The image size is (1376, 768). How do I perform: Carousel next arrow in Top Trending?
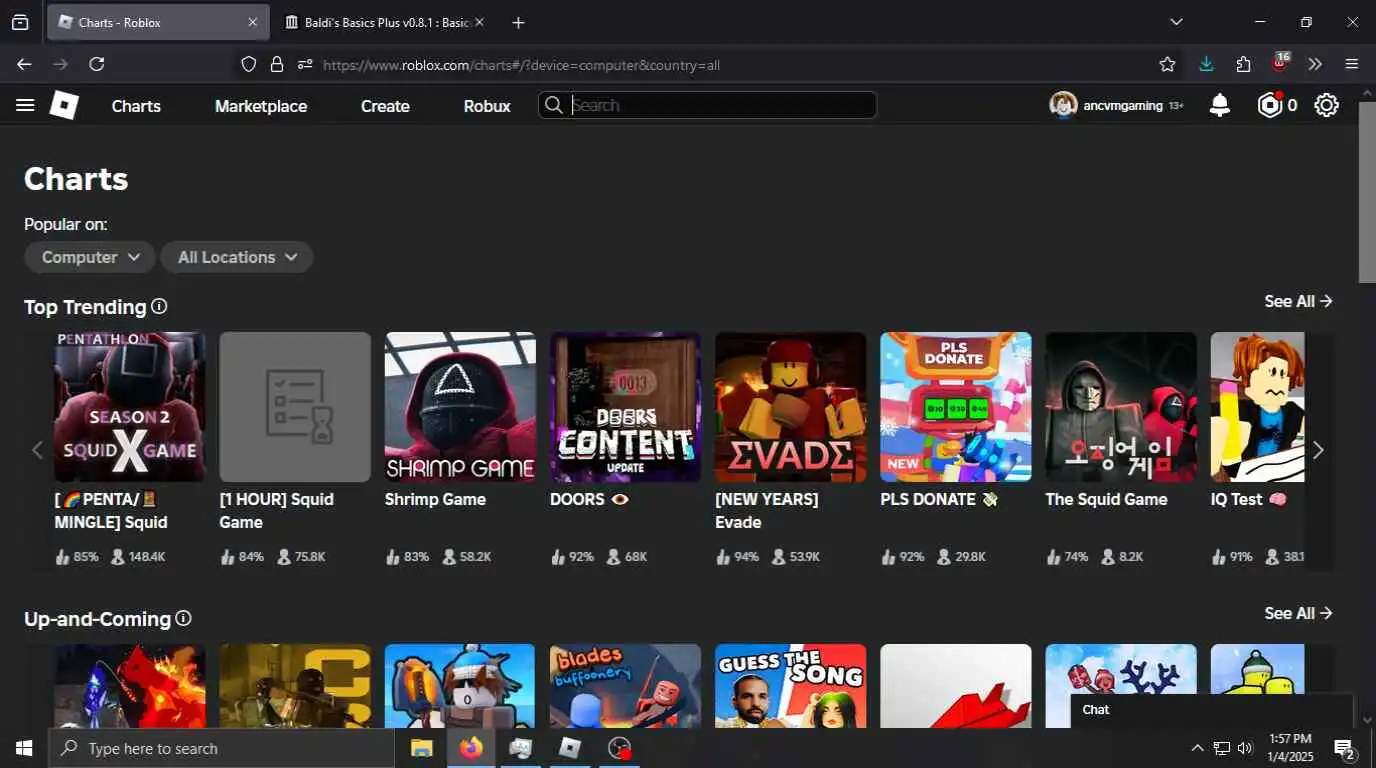click(x=1318, y=451)
